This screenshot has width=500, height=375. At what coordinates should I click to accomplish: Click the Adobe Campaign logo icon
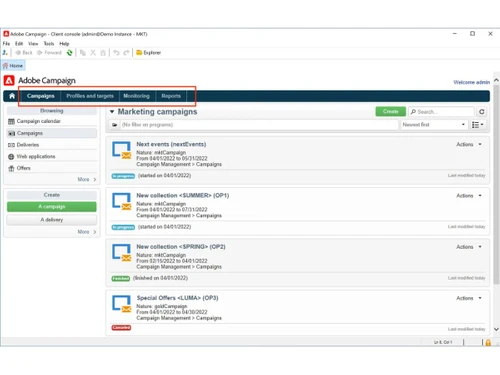pyautogui.click(x=9, y=80)
